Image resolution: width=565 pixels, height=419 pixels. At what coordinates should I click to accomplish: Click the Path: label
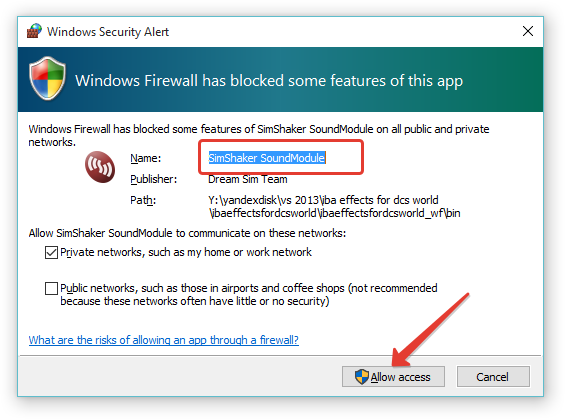[x=143, y=200]
